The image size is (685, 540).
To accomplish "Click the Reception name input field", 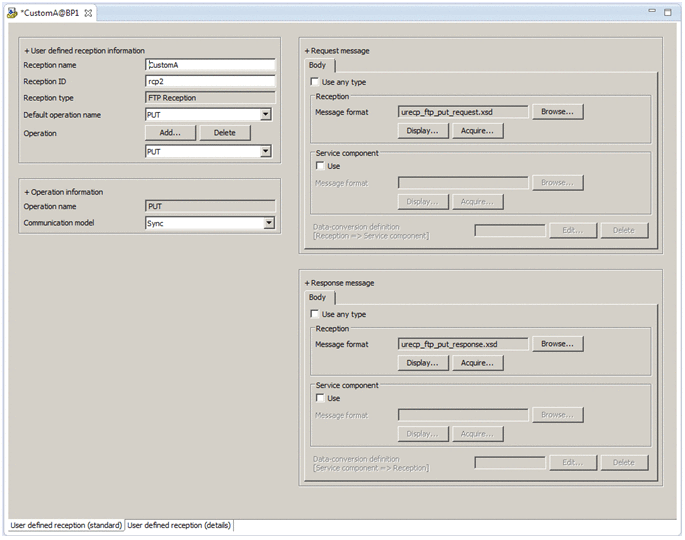I will 210,65.
